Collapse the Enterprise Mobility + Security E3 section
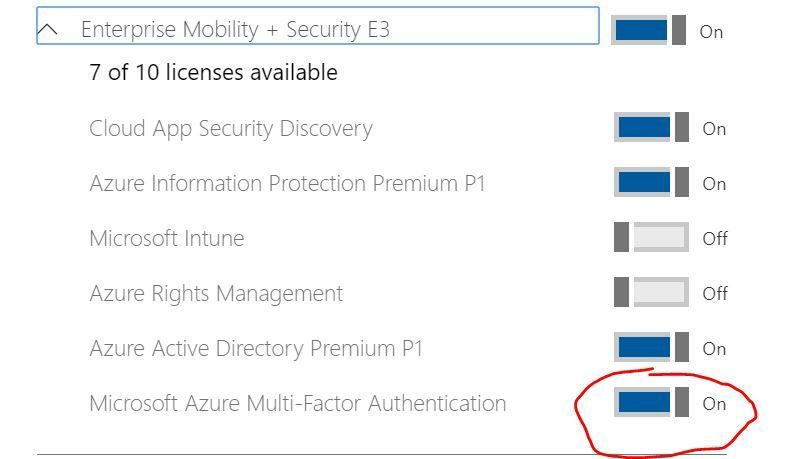The height and width of the screenshot is (459, 806). pyautogui.click(x=48, y=30)
